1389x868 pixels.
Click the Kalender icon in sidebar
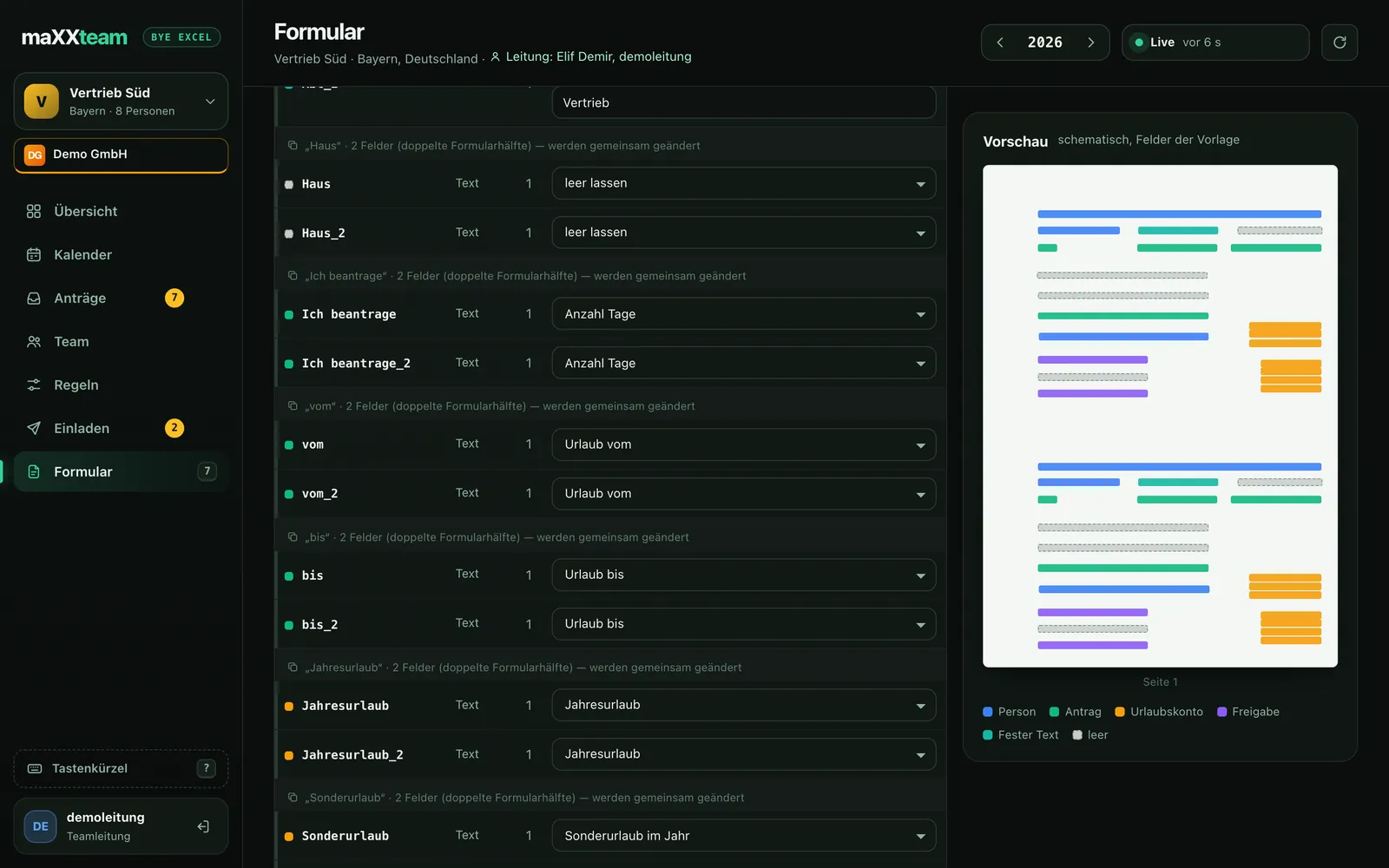pos(34,254)
